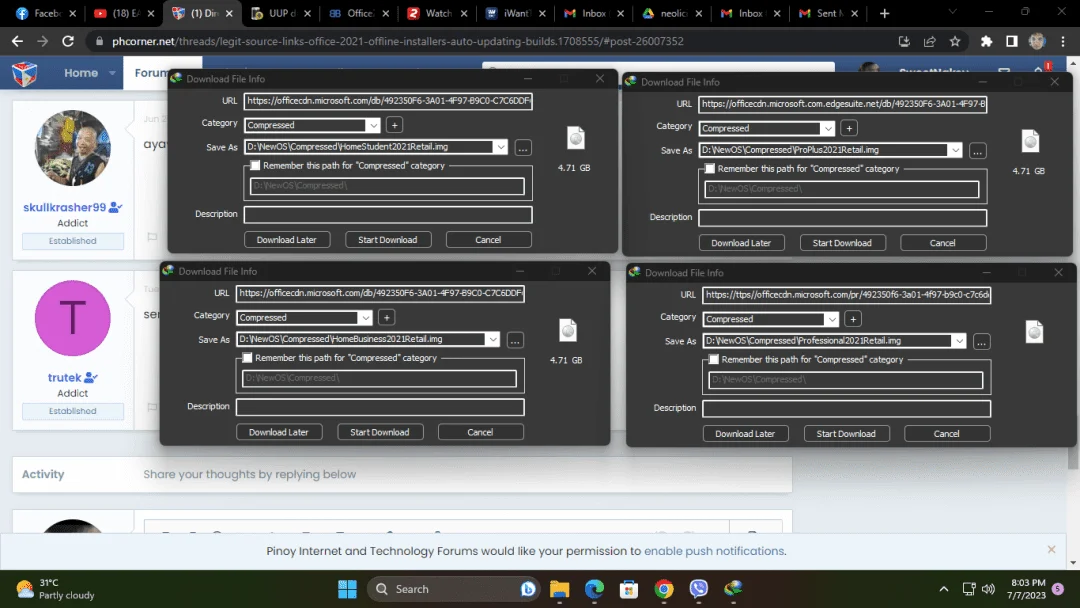Screen dimensions: 1080x608
Task: Click plus icon in HomeStudent2021Retail download dialog
Action: point(394,125)
